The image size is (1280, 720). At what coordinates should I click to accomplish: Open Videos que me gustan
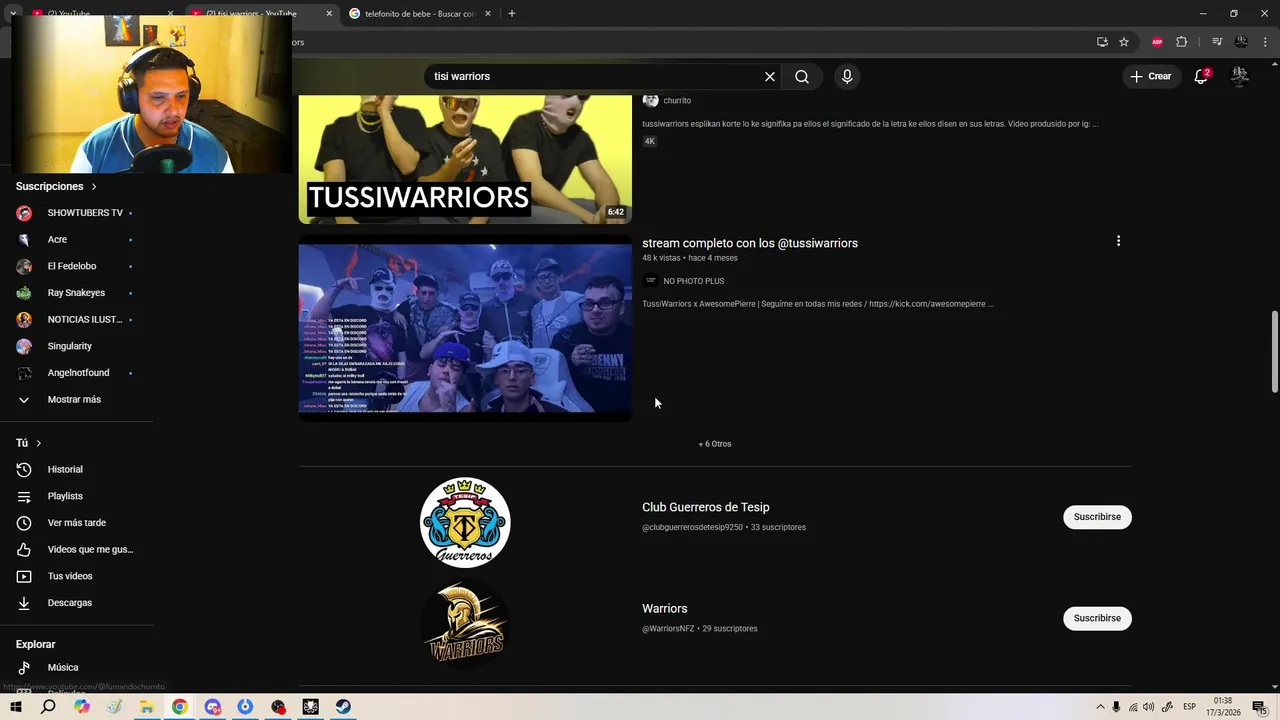(77, 549)
